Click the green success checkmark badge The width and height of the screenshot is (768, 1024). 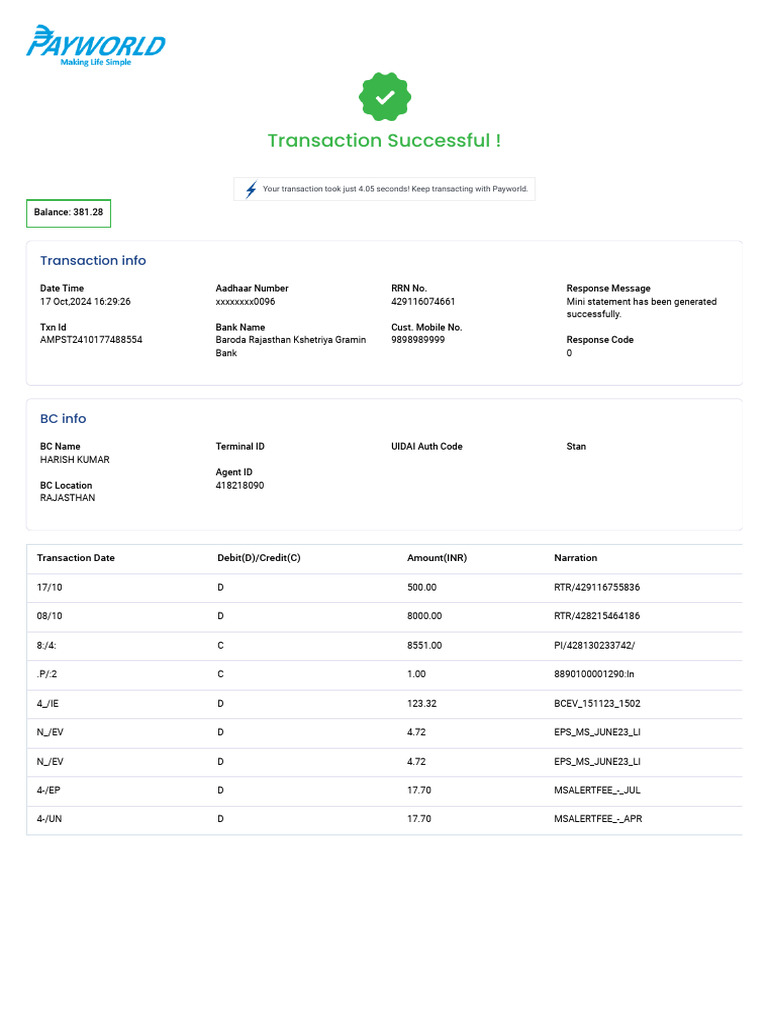385,97
